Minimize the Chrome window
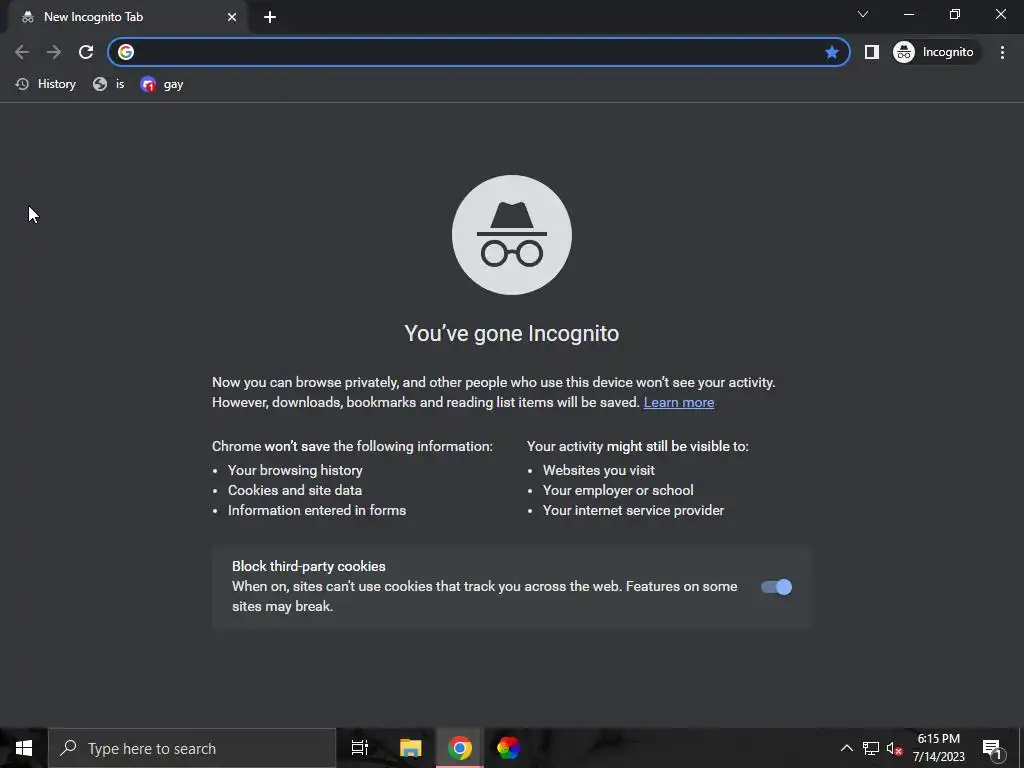 pyautogui.click(x=909, y=14)
